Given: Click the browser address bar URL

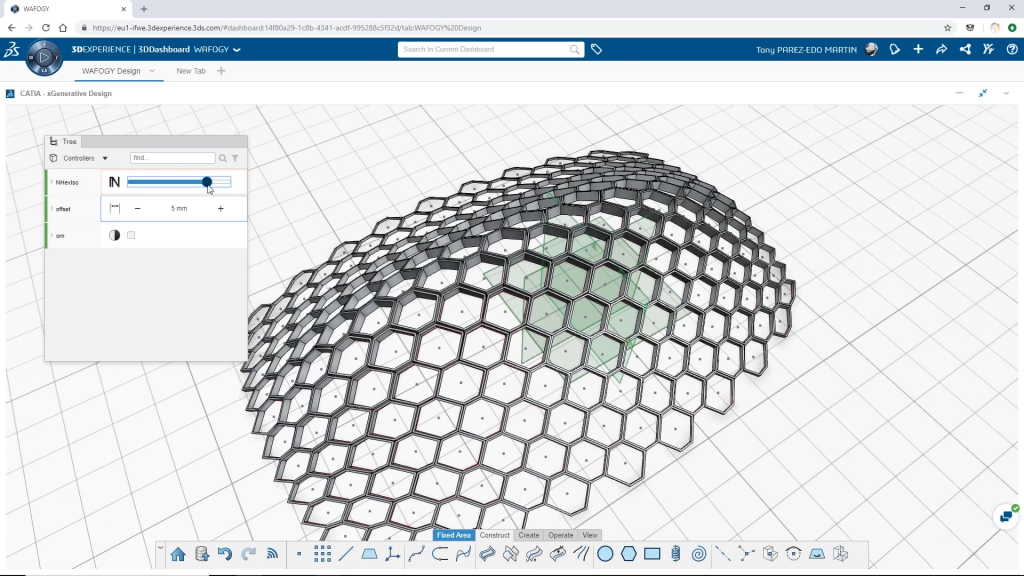Looking at the screenshot, I should pos(287,28).
